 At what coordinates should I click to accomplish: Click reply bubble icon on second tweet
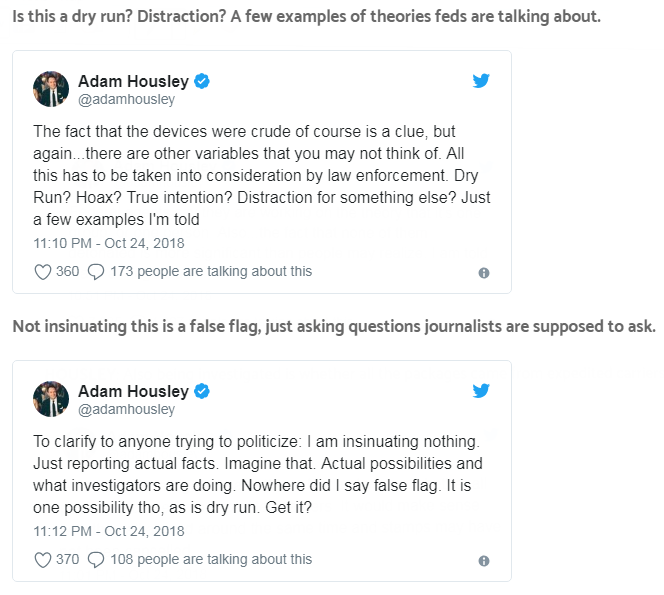96,560
